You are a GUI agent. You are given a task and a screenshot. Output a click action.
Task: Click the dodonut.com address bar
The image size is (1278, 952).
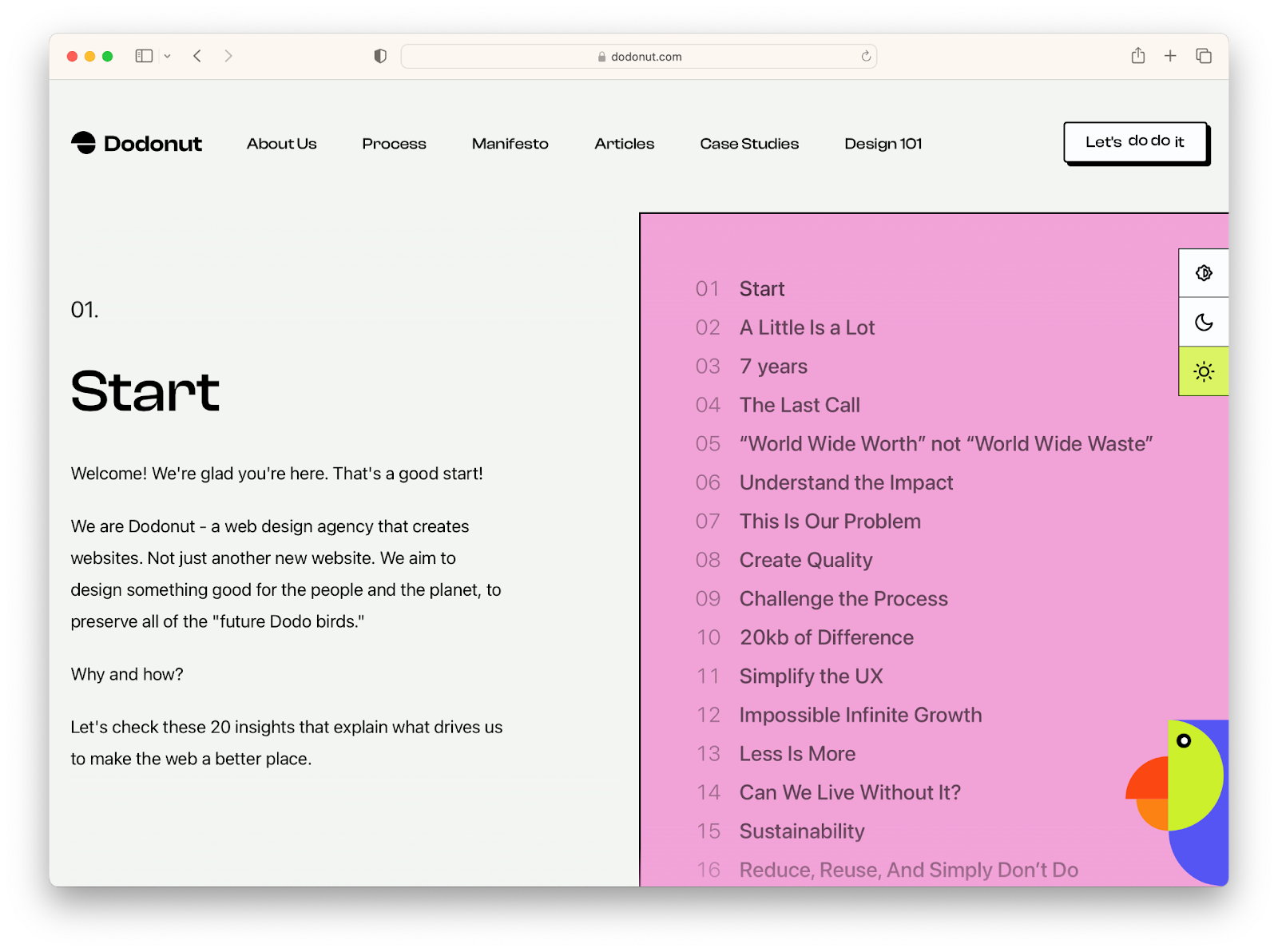638,56
